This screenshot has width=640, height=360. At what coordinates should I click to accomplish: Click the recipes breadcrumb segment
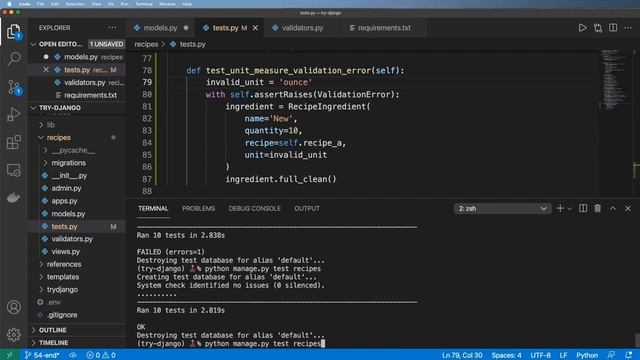click(146, 44)
